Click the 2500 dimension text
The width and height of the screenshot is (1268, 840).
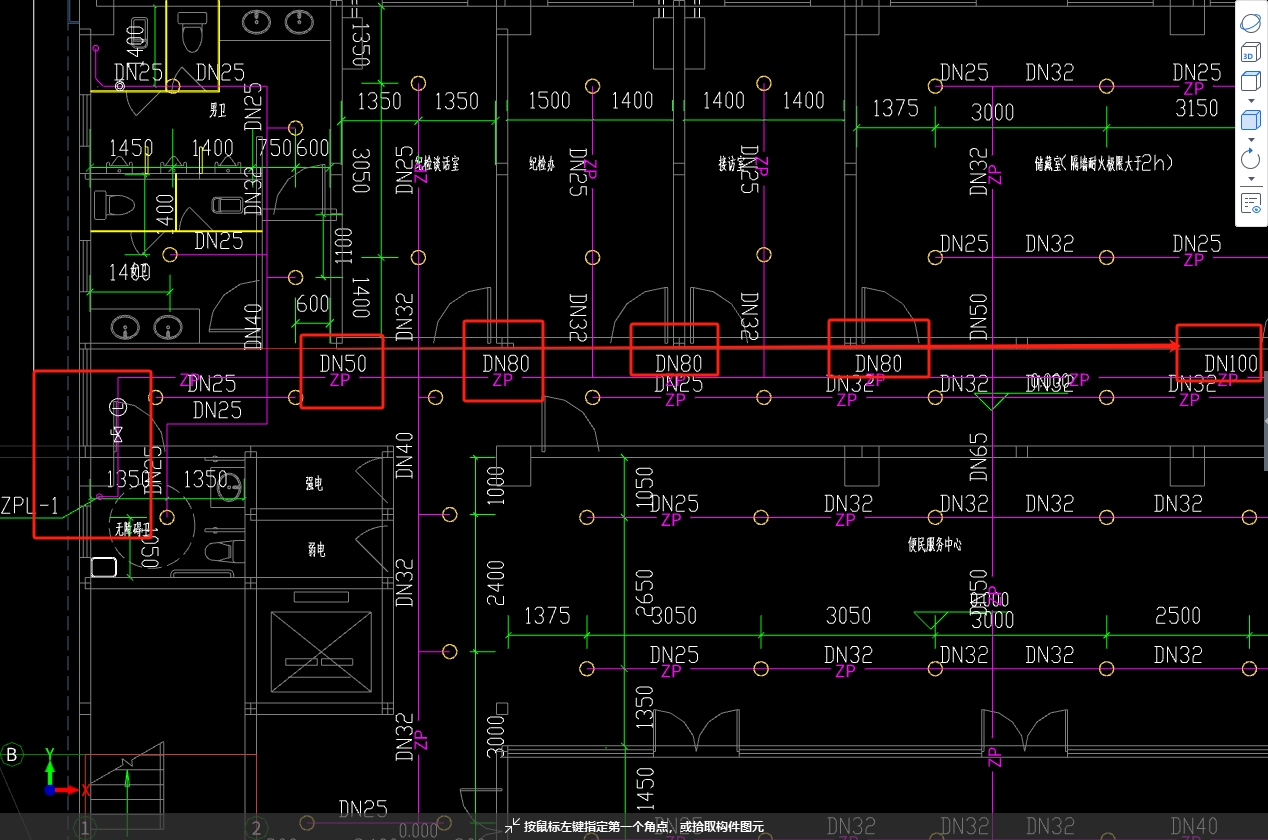[x=1178, y=615]
